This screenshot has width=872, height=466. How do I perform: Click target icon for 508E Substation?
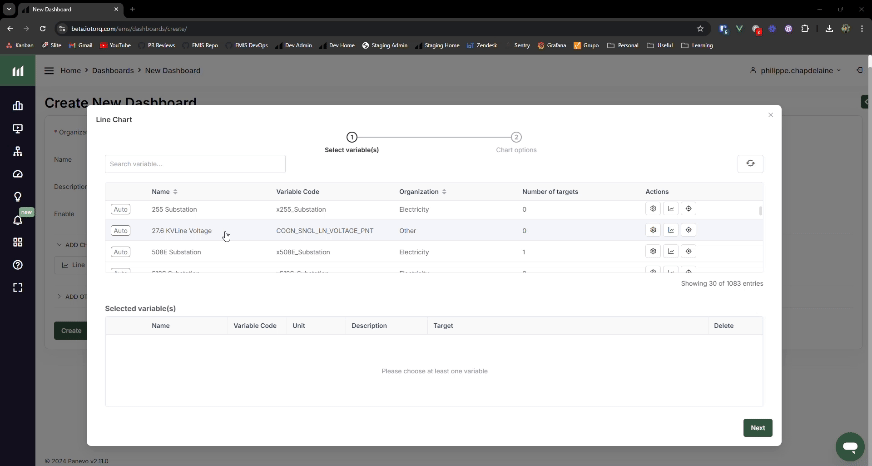688,251
